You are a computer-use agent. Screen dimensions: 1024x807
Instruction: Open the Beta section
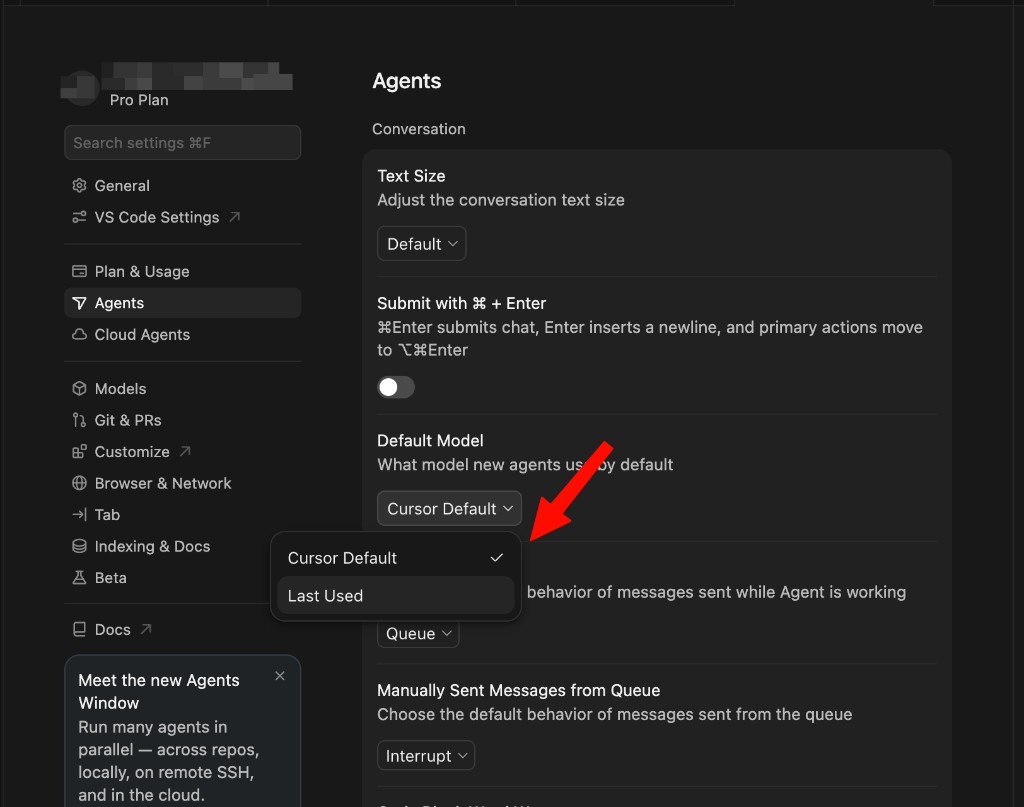(x=167, y=577)
